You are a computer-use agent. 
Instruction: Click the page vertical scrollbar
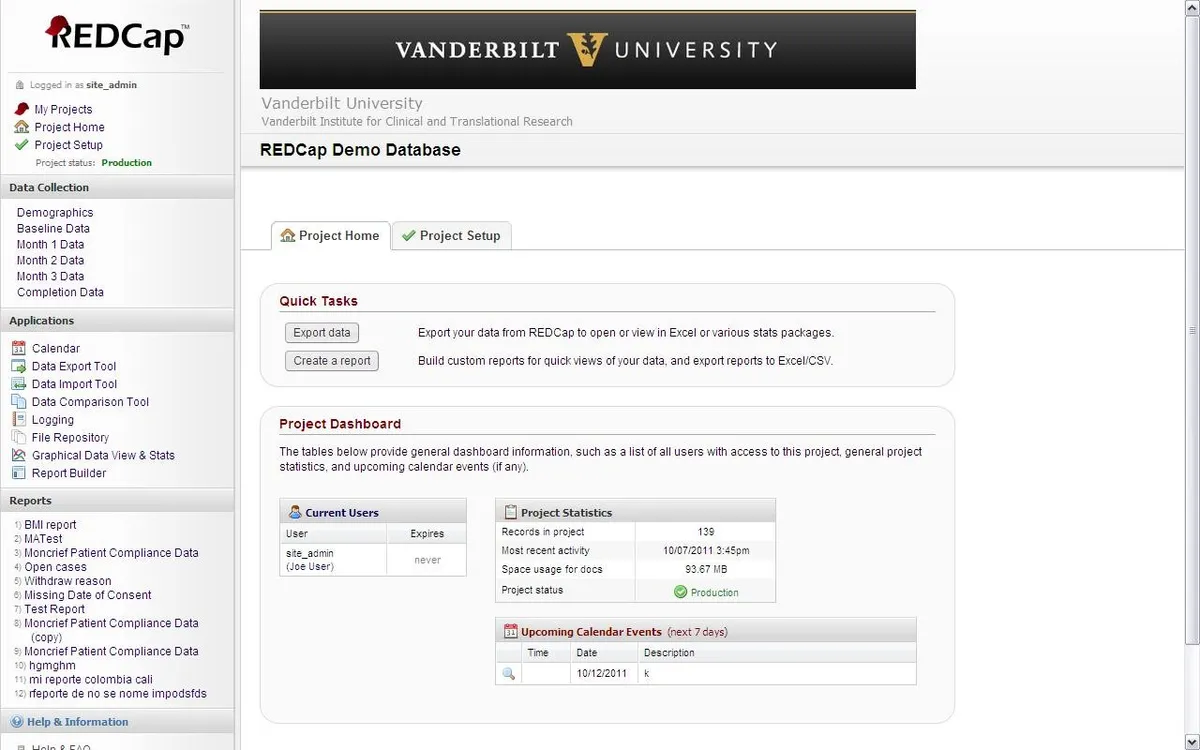coord(1192,330)
